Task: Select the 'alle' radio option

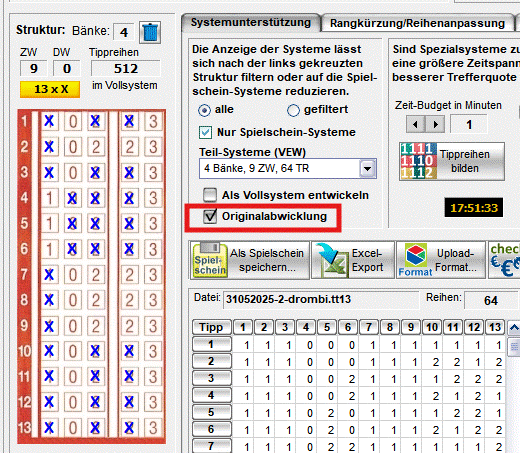Action: coord(204,110)
